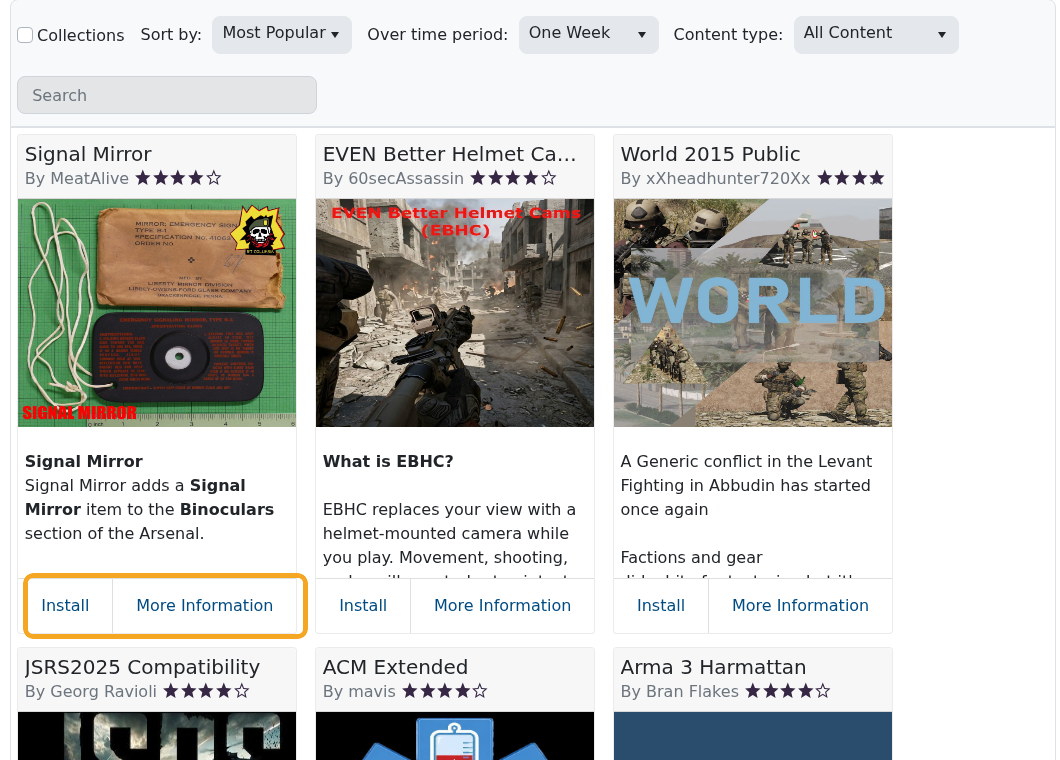Screen dimensions: 1060x760
Task: Open the Arma 3 Harmattan preview image
Action: 752,736
